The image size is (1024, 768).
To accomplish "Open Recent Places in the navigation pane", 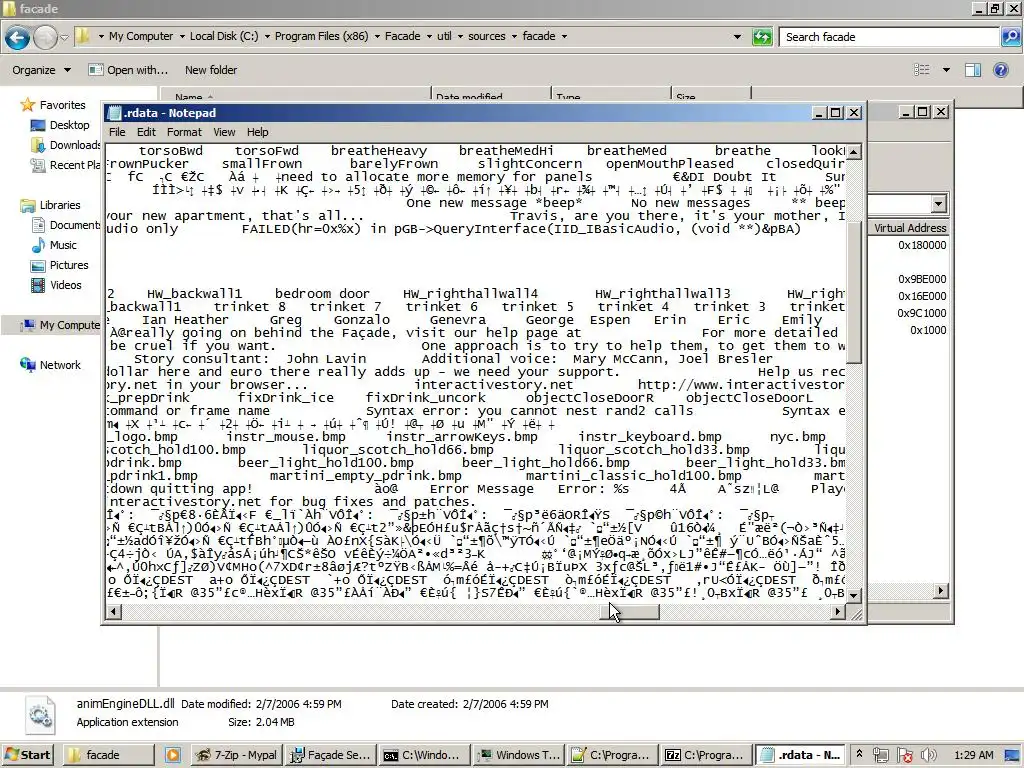I will (65, 165).
